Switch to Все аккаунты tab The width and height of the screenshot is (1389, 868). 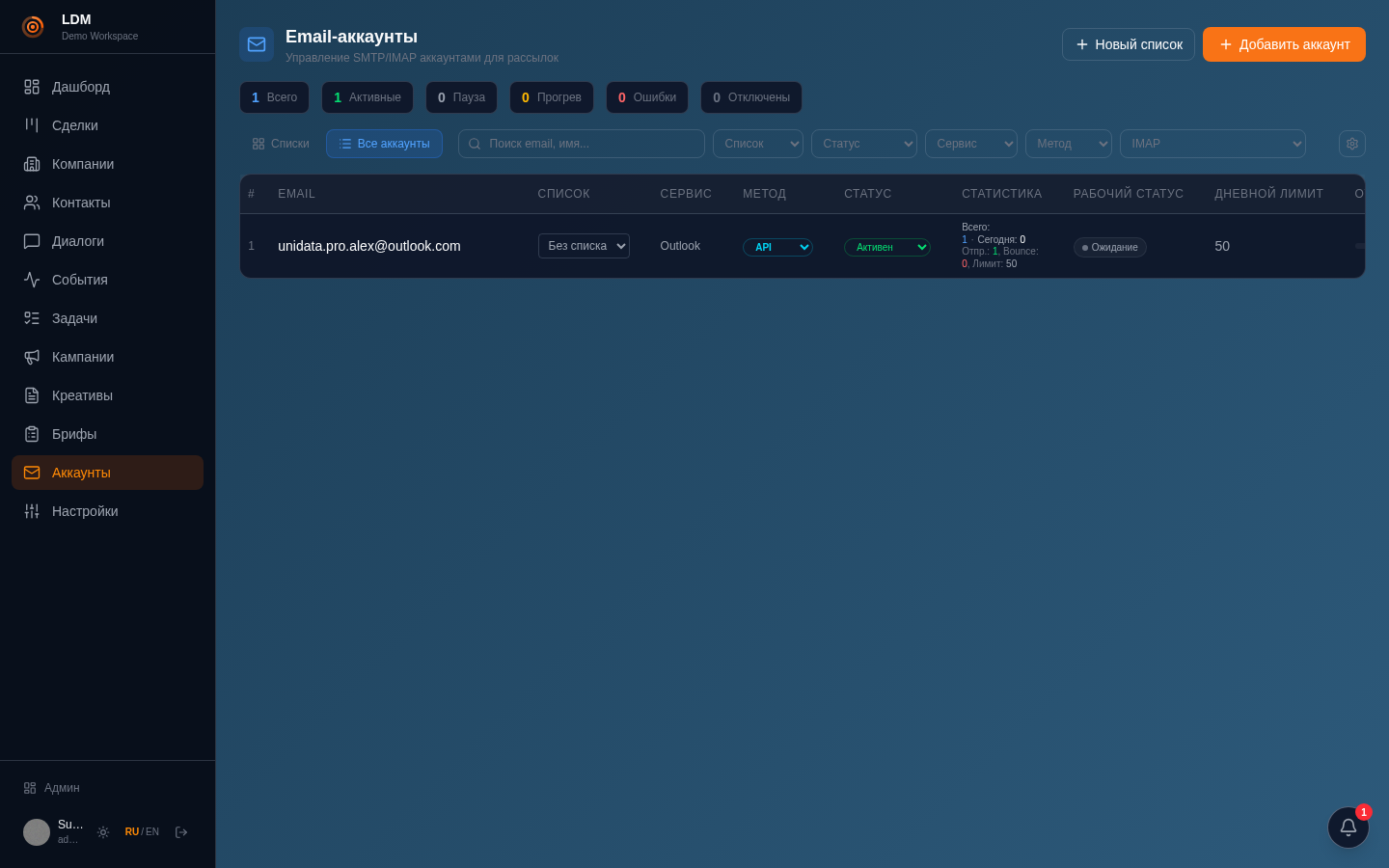(x=384, y=144)
